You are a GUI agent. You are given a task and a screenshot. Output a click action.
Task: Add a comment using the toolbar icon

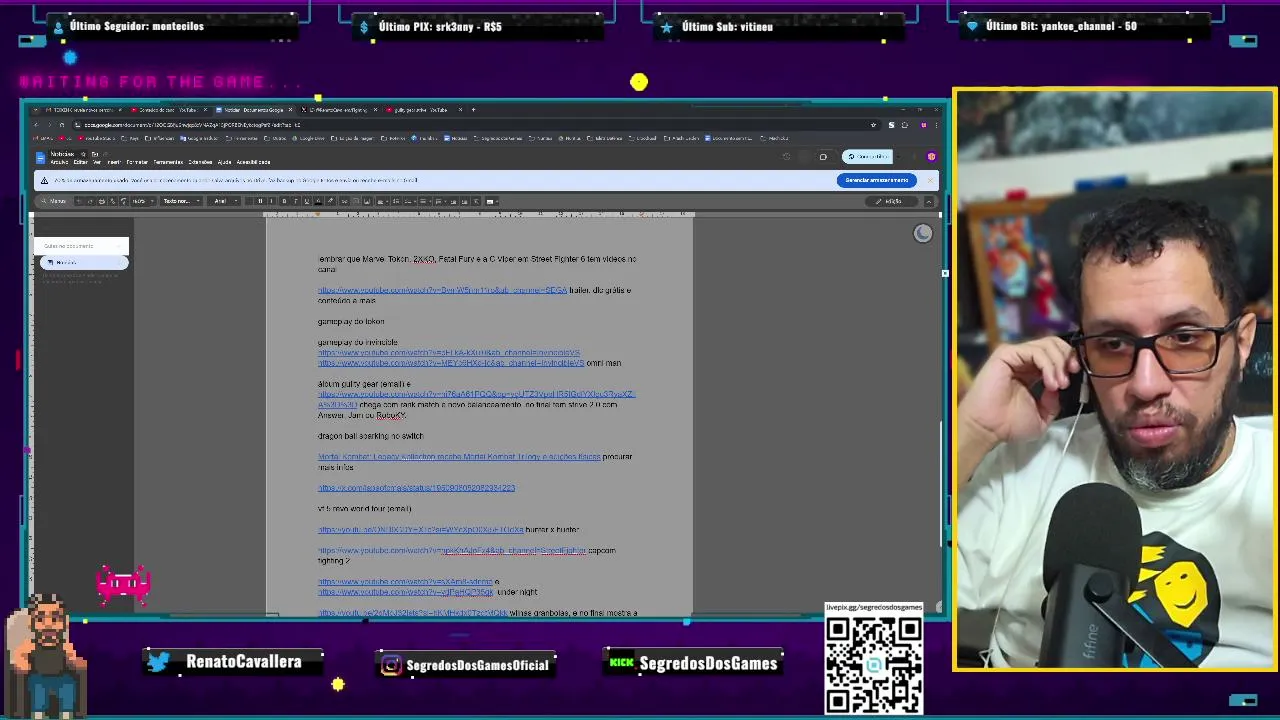tap(356, 201)
